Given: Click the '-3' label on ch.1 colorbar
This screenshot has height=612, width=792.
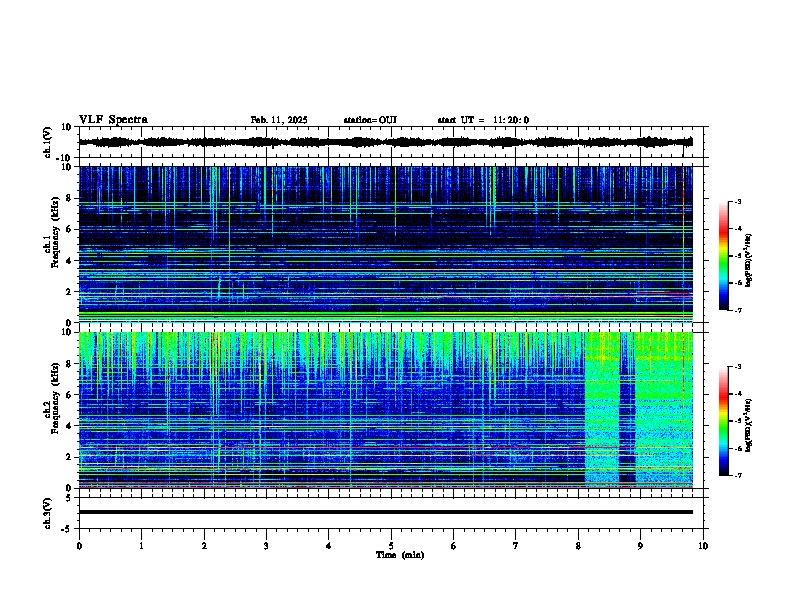Looking at the screenshot, I should pyautogui.click(x=737, y=202).
